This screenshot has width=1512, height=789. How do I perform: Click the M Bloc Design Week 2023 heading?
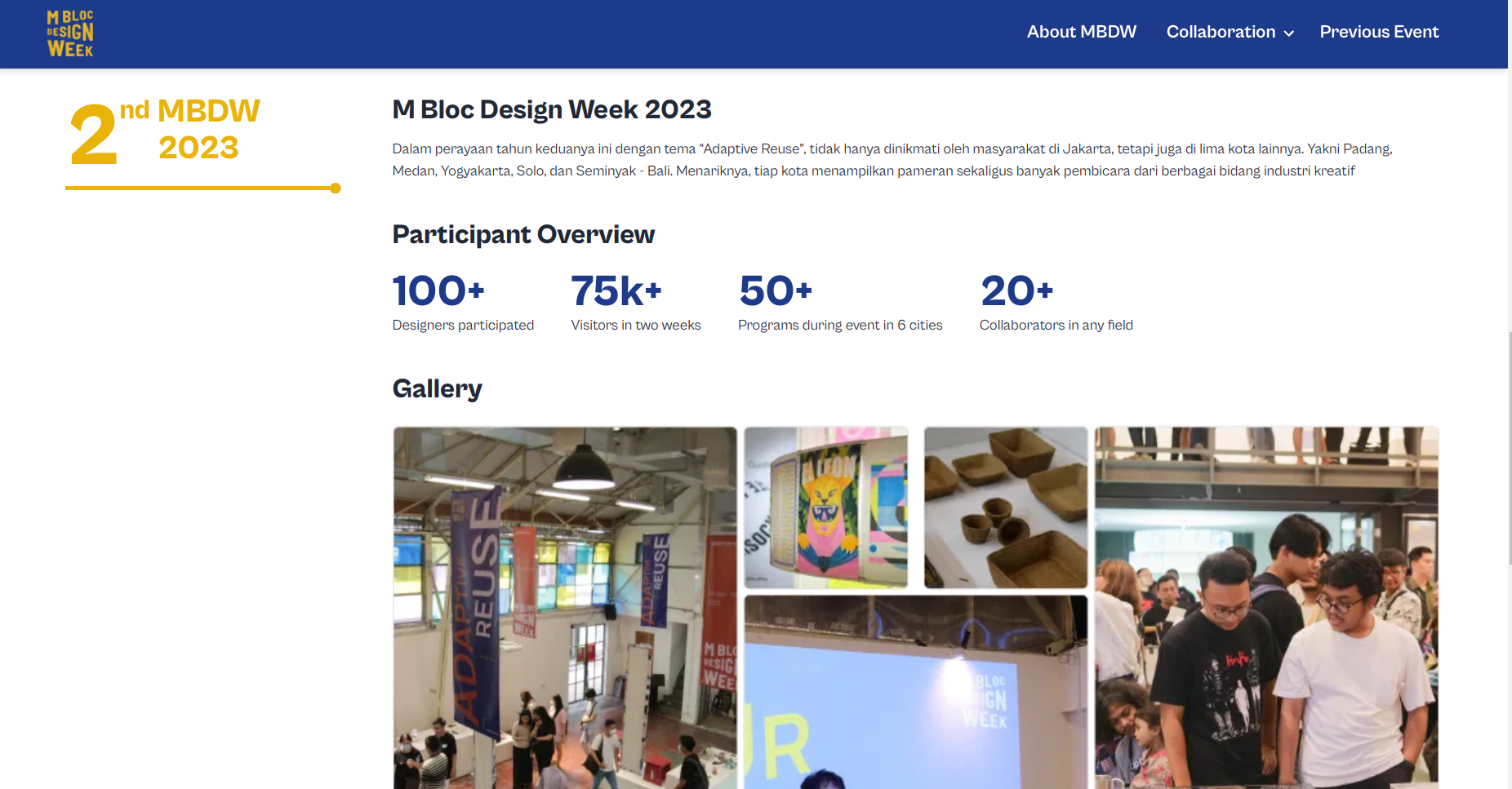click(x=552, y=109)
